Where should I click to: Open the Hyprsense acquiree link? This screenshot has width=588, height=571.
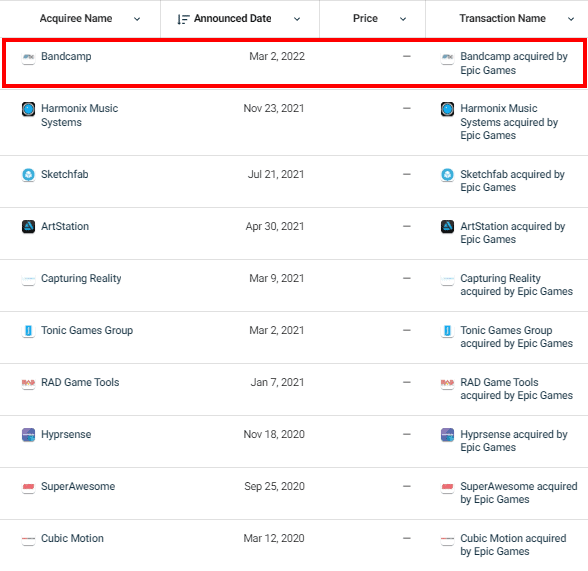(x=66, y=435)
